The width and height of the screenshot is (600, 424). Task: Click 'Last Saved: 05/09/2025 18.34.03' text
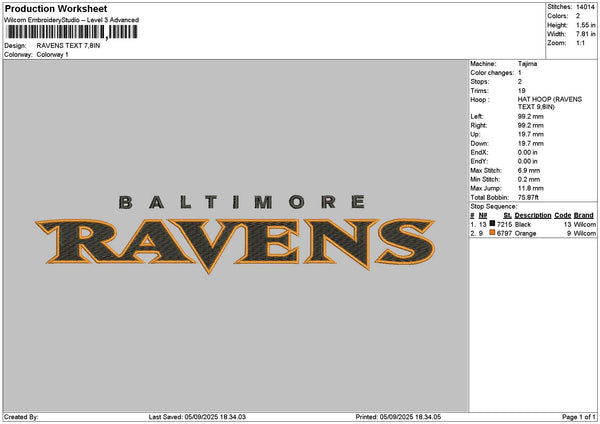197,417
